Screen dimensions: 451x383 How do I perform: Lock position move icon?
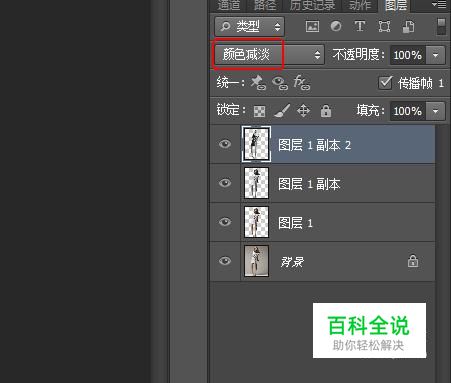coord(303,110)
